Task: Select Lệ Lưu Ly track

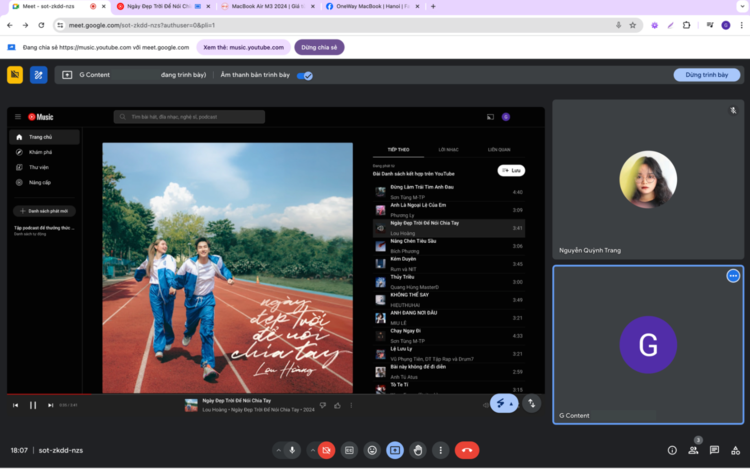Action: [449, 354]
